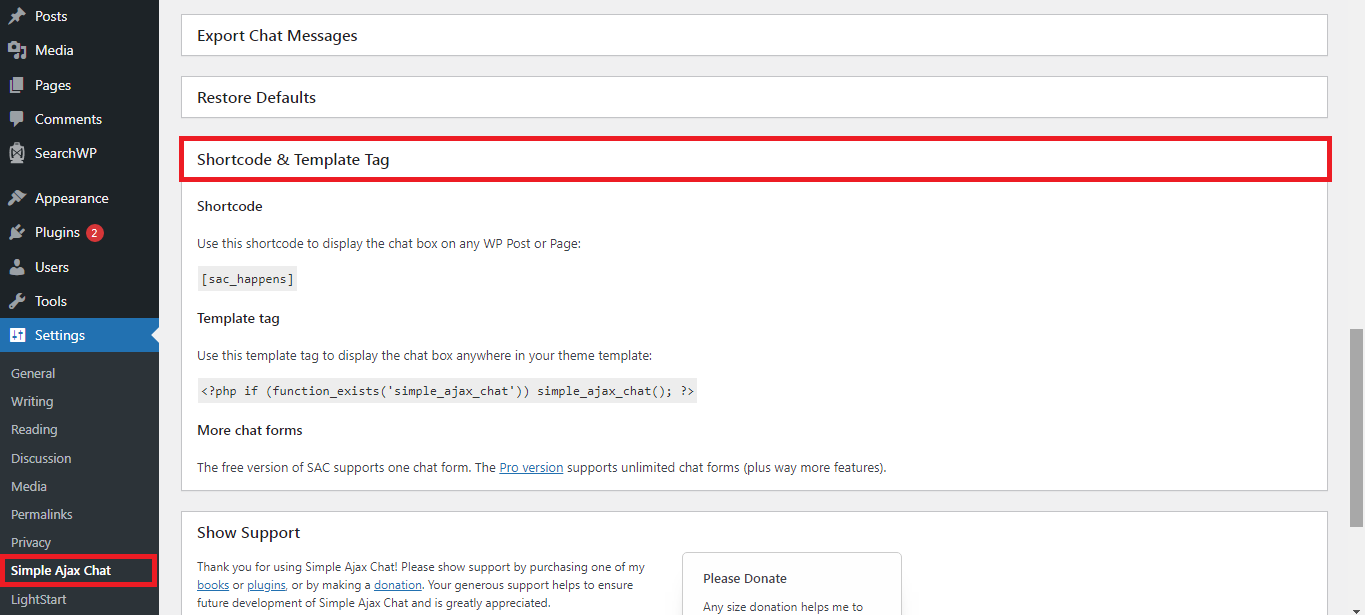Click the Plugins plug icon
Viewport: 1365px width, 615px height.
[x=17, y=232]
